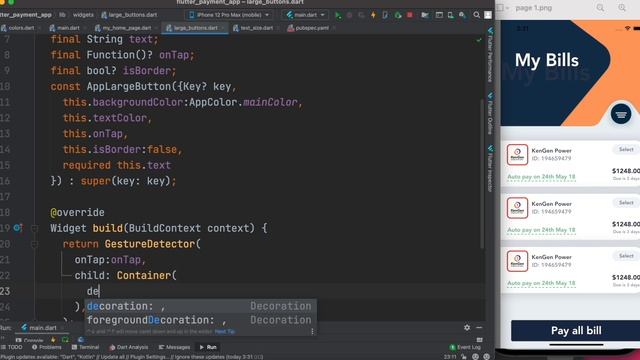640x360 pixels.
Task: Open the Event Log
Action: coord(465,347)
